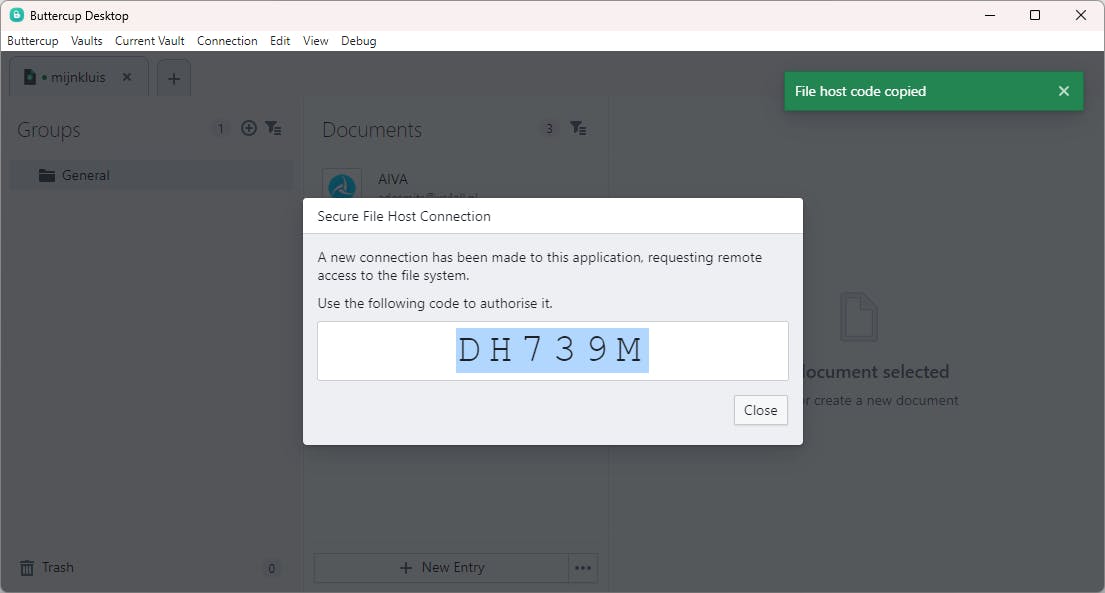This screenshot has width=1105, height=593.
Task: Add a new group with plus icon
Action: click(249, 128)
